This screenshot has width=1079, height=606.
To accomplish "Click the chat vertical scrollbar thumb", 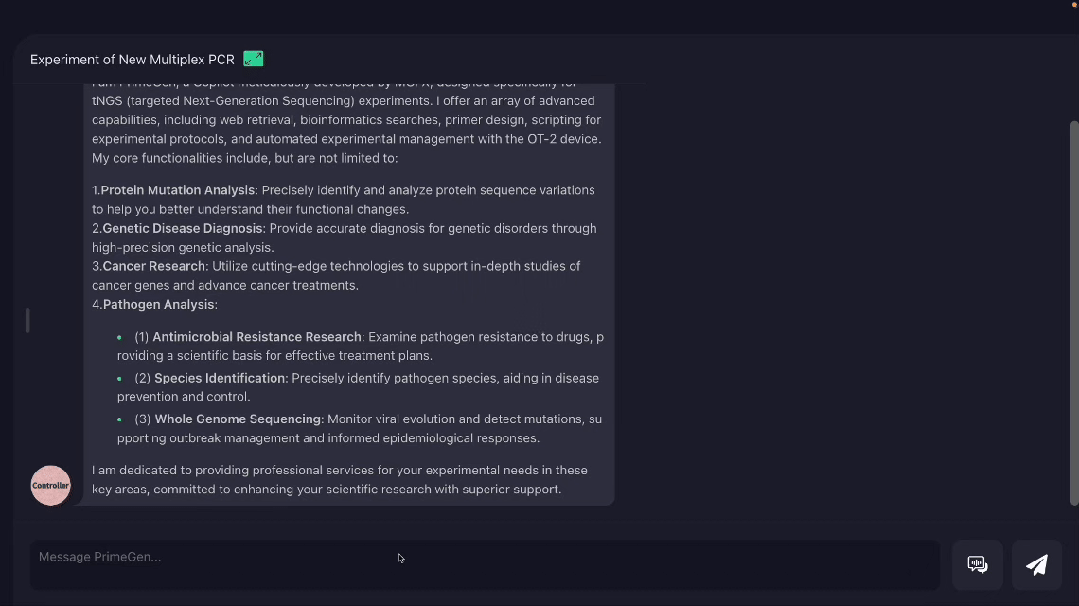I will (x=1073, y=313).
